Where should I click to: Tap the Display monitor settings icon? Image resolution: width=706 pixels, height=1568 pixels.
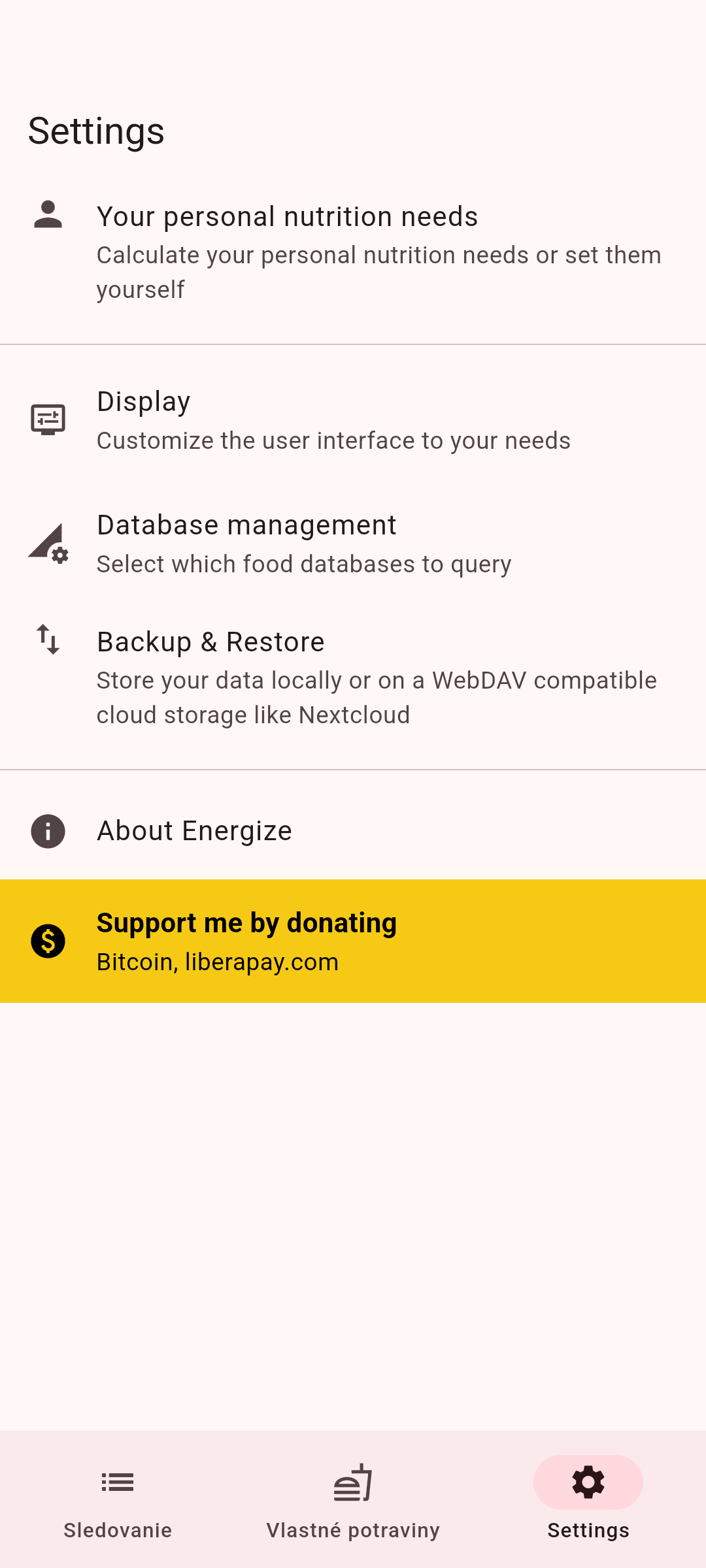[48, 419]
